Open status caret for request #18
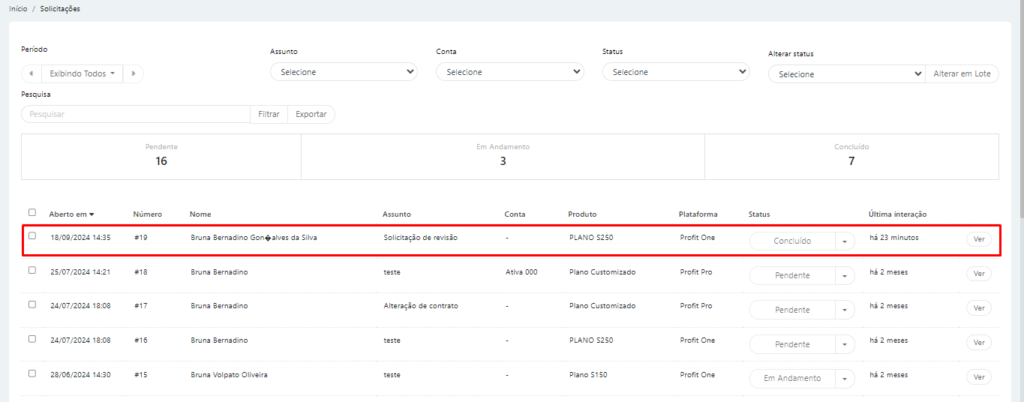This screenshot has width=1024, height=402. (x=844, y=275)
